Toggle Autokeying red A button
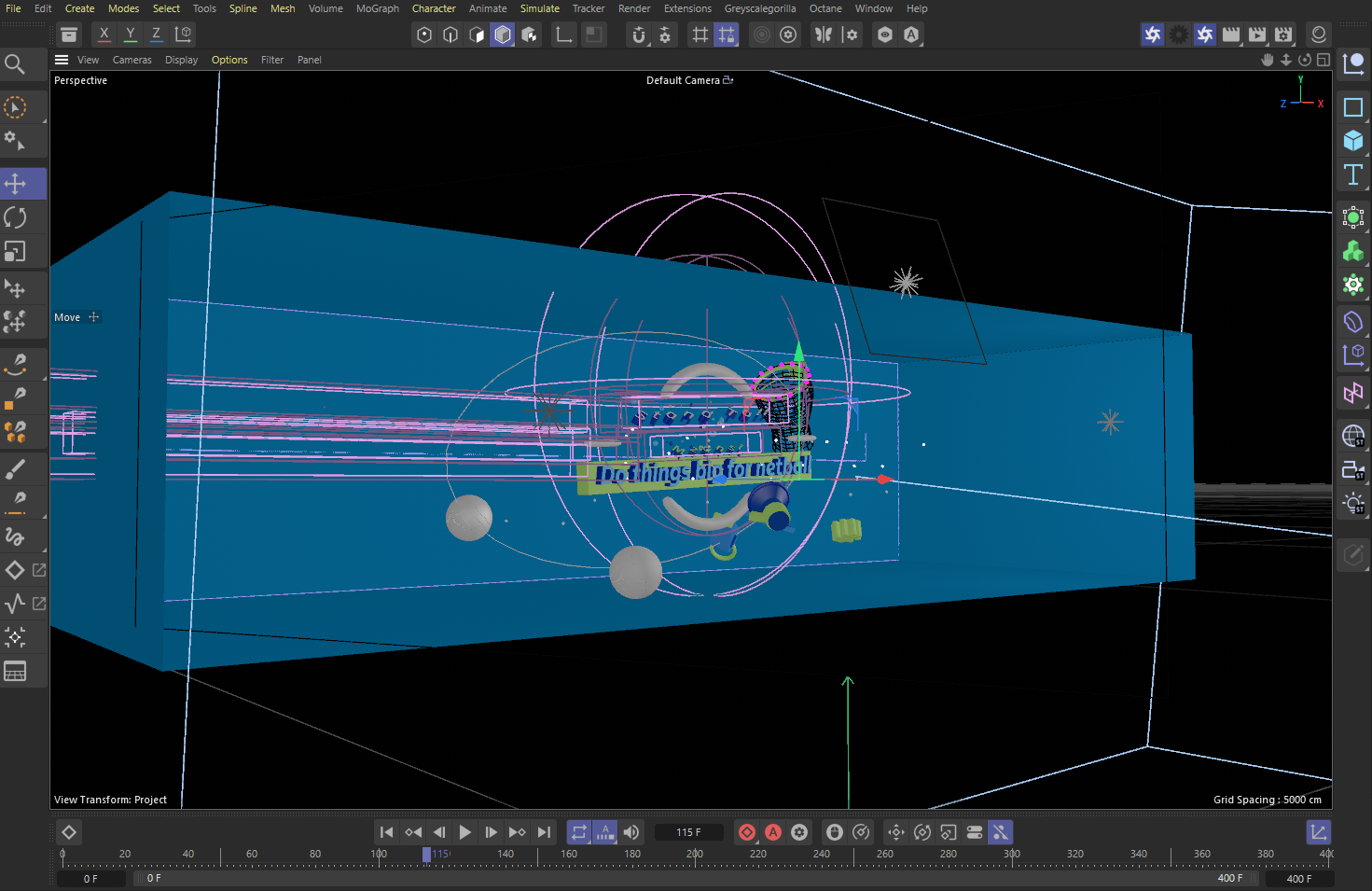This screenshot has width=1372, height=891. 773,832
